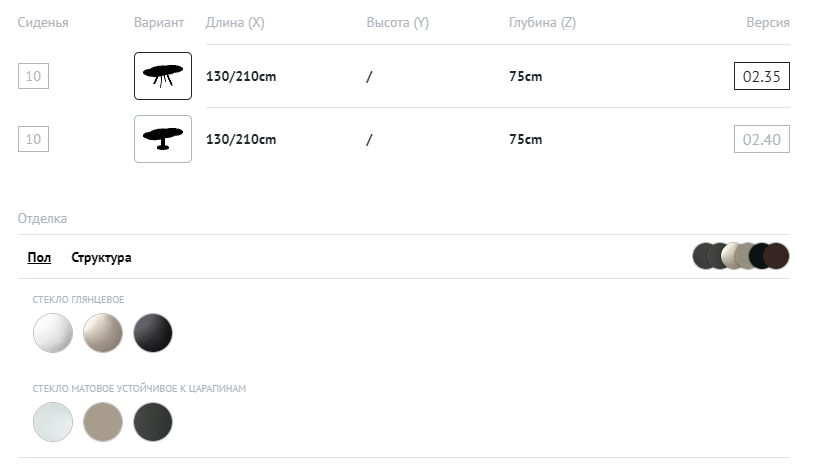
Task: Select the taupe matte glass swatch
Action: click(103, 421)
